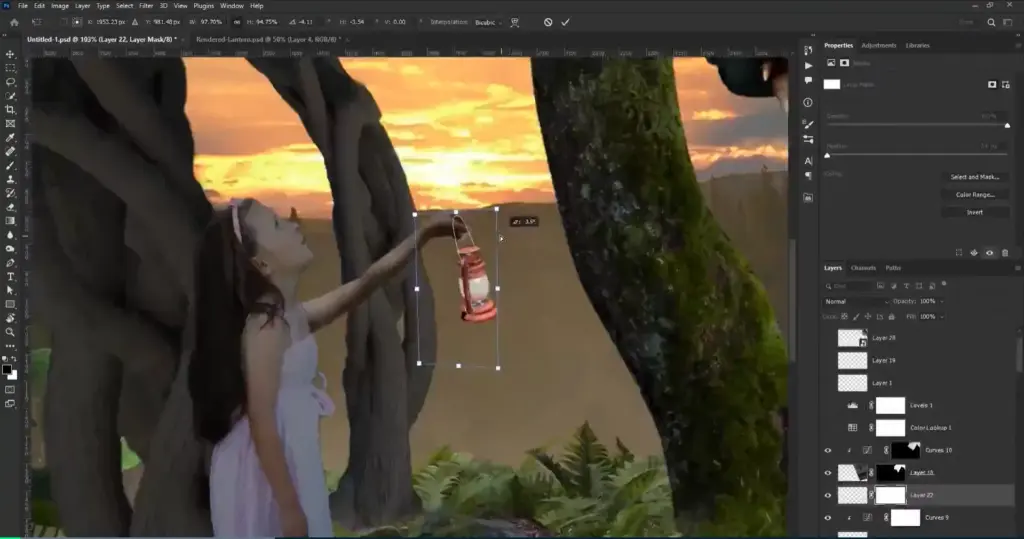Select the History Brush tool
This screenshot has width=1024, height=539.
10,193
